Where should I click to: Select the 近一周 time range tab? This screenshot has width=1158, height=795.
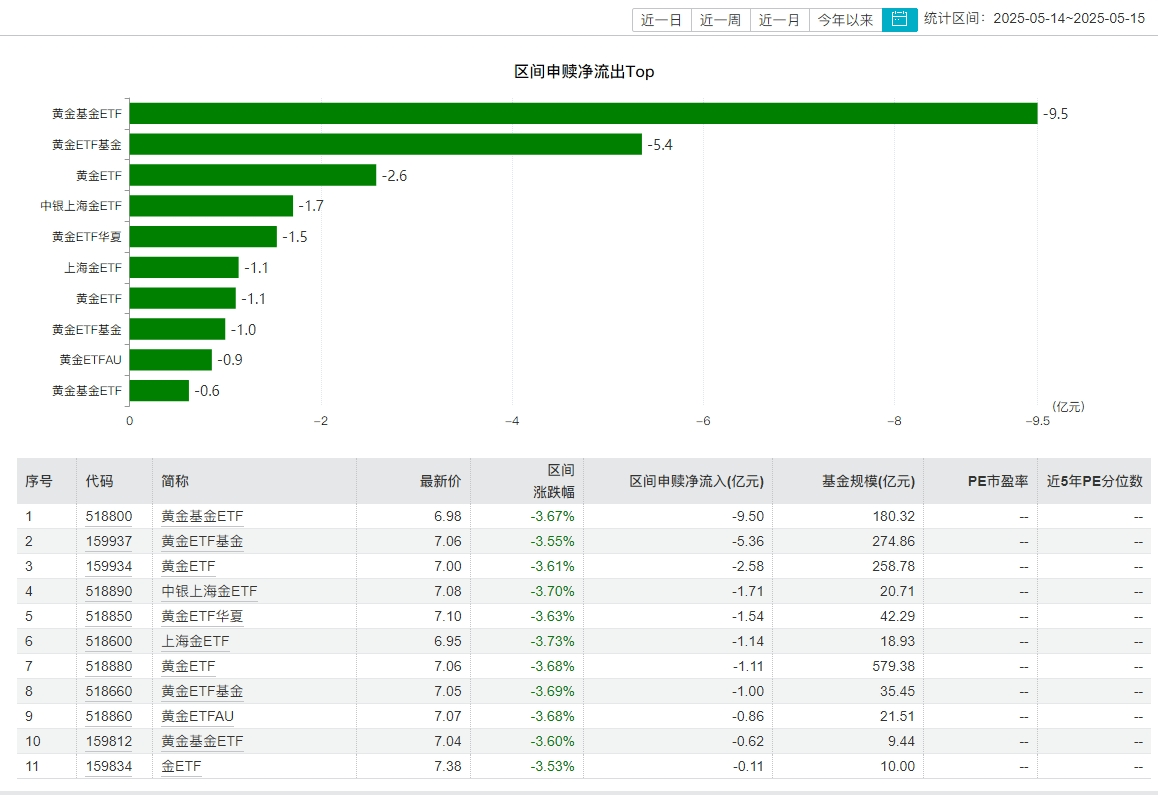pos(721,20)
